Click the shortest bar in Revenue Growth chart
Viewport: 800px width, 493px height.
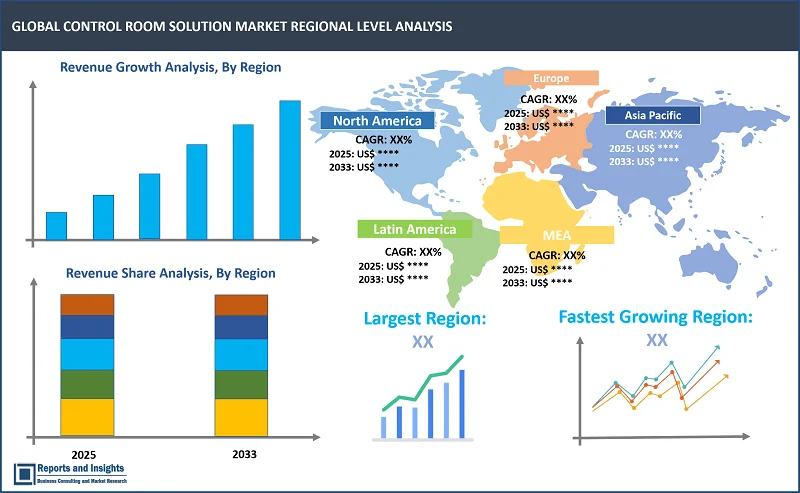pyautogui.click(x=56, y=226)
